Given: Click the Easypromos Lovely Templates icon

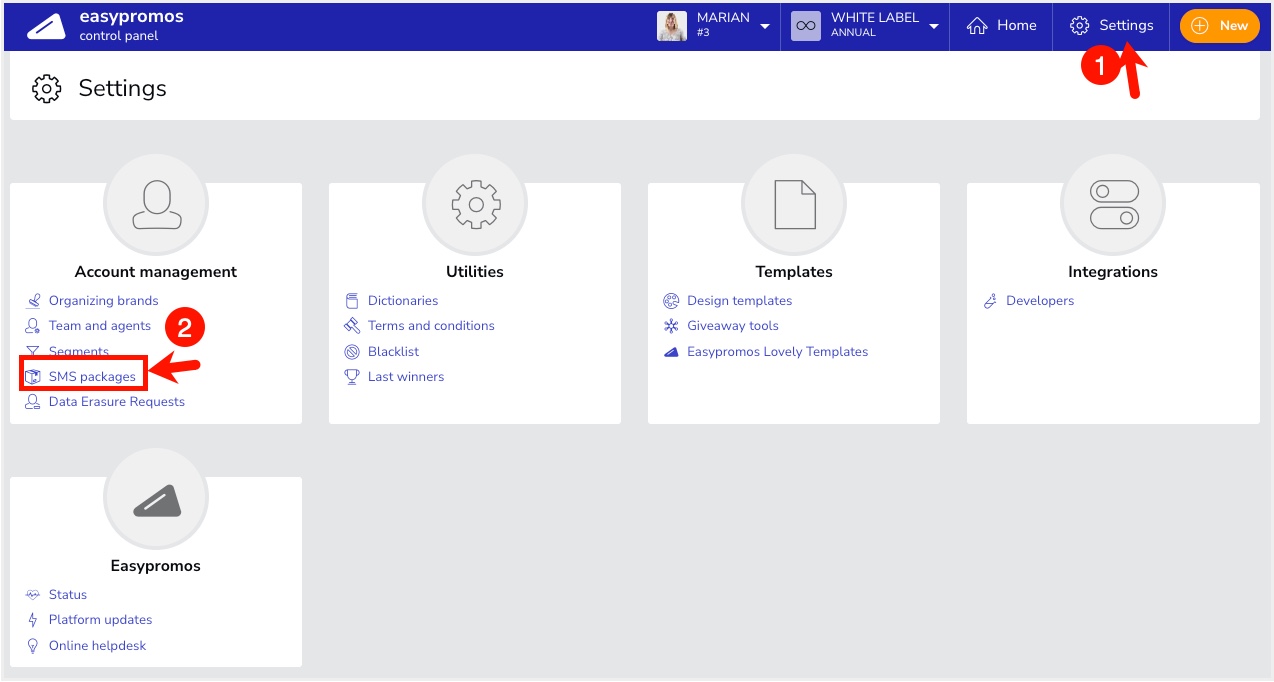Looking at the screenshot, I should click(671, 352).
